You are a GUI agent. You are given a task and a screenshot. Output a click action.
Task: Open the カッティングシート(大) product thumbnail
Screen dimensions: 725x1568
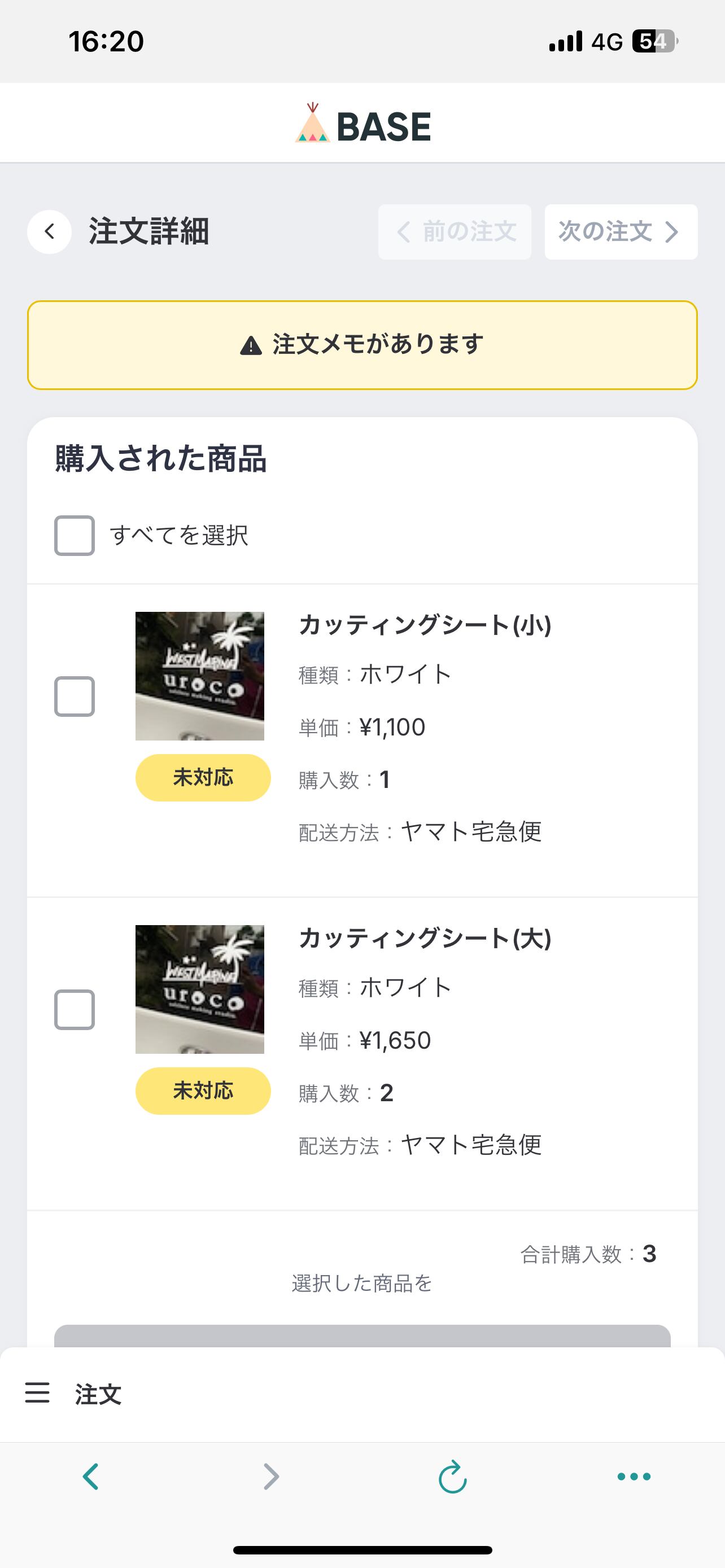click(x=200, y=989)
